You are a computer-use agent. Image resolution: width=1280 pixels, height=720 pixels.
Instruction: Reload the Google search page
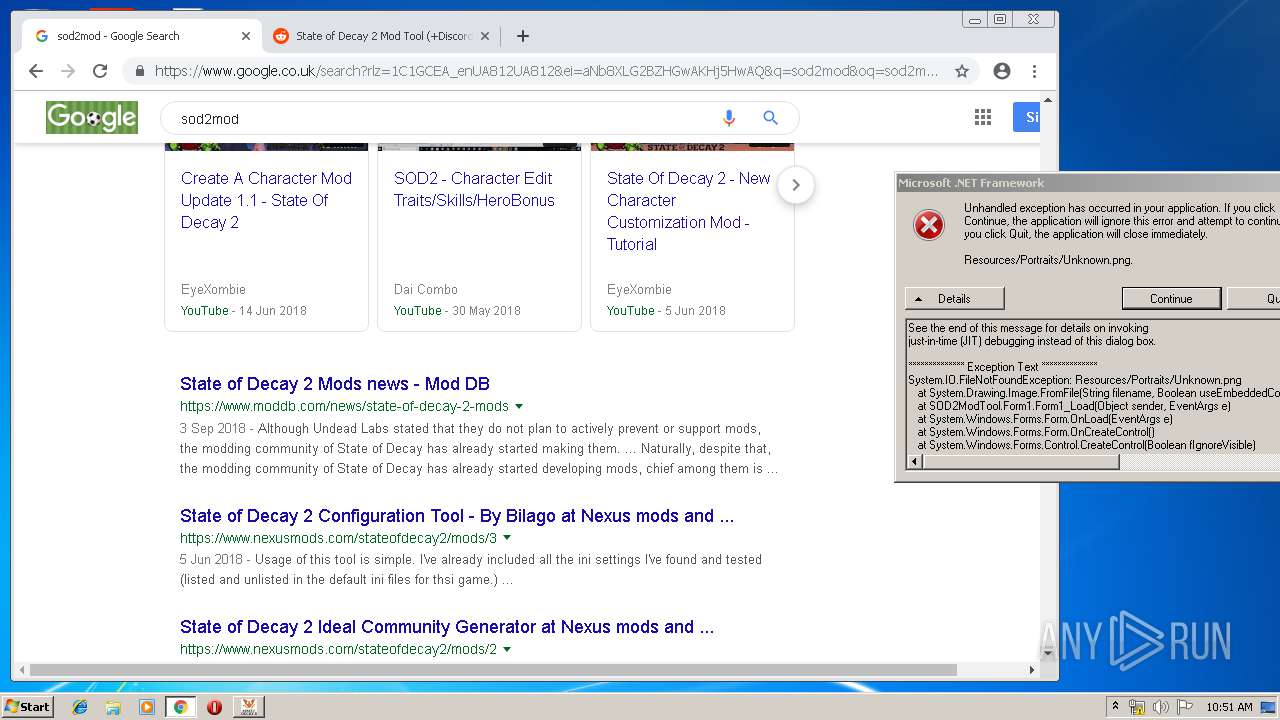(x=100, y=71)
